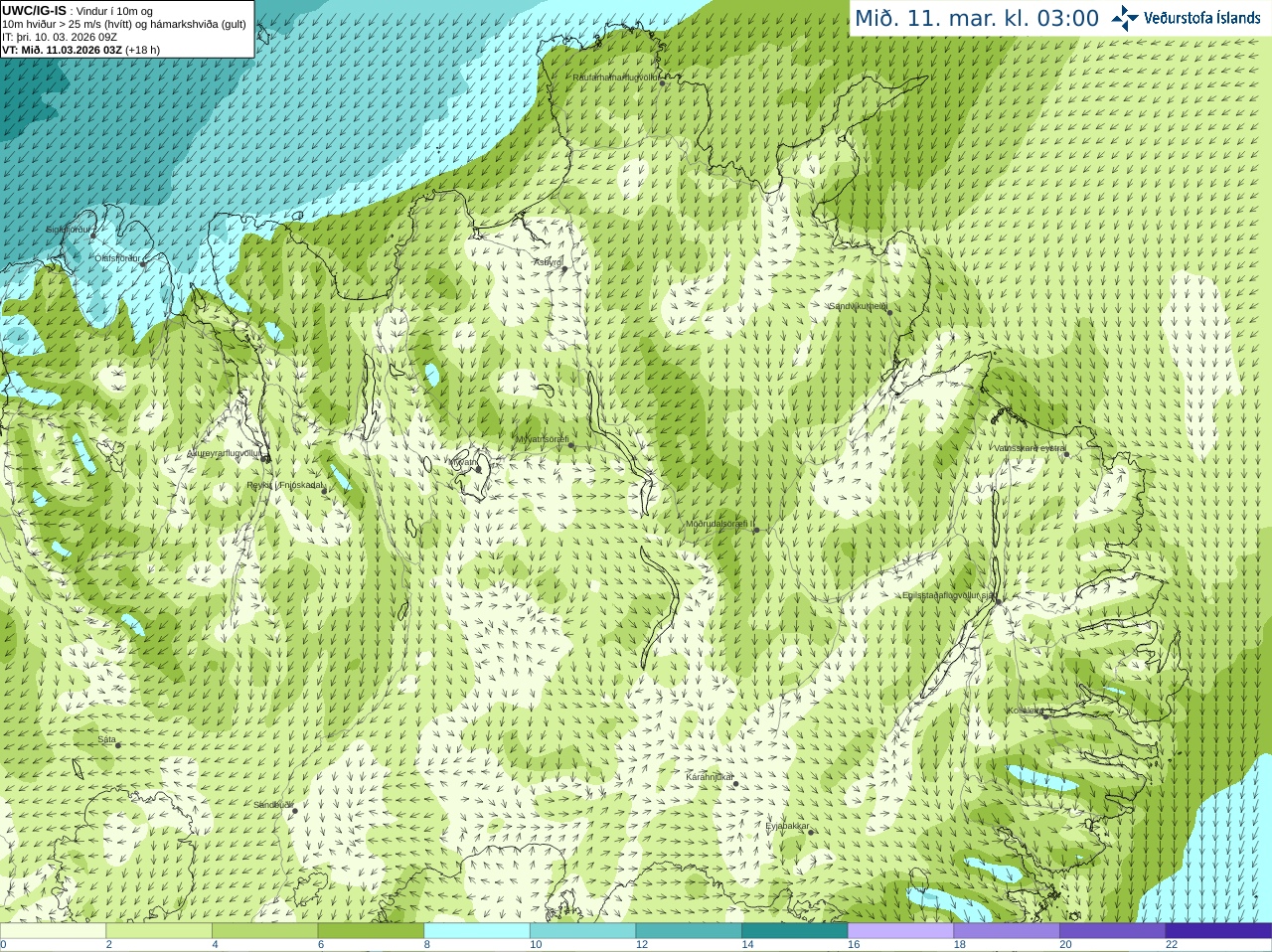
Task: Click the legend value 16
Action: [x=854, y=945]
